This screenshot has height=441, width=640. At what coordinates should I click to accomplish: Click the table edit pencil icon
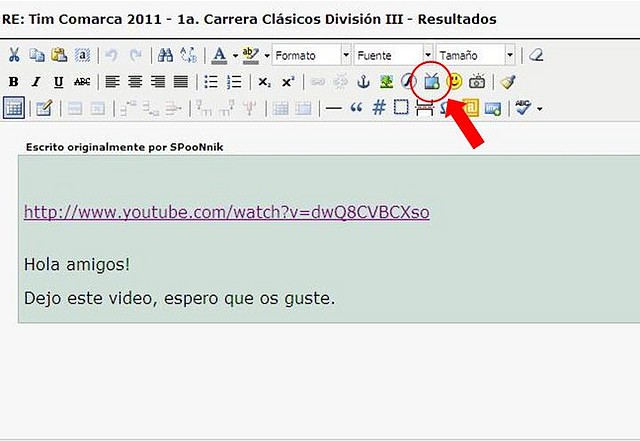[44, 108]
